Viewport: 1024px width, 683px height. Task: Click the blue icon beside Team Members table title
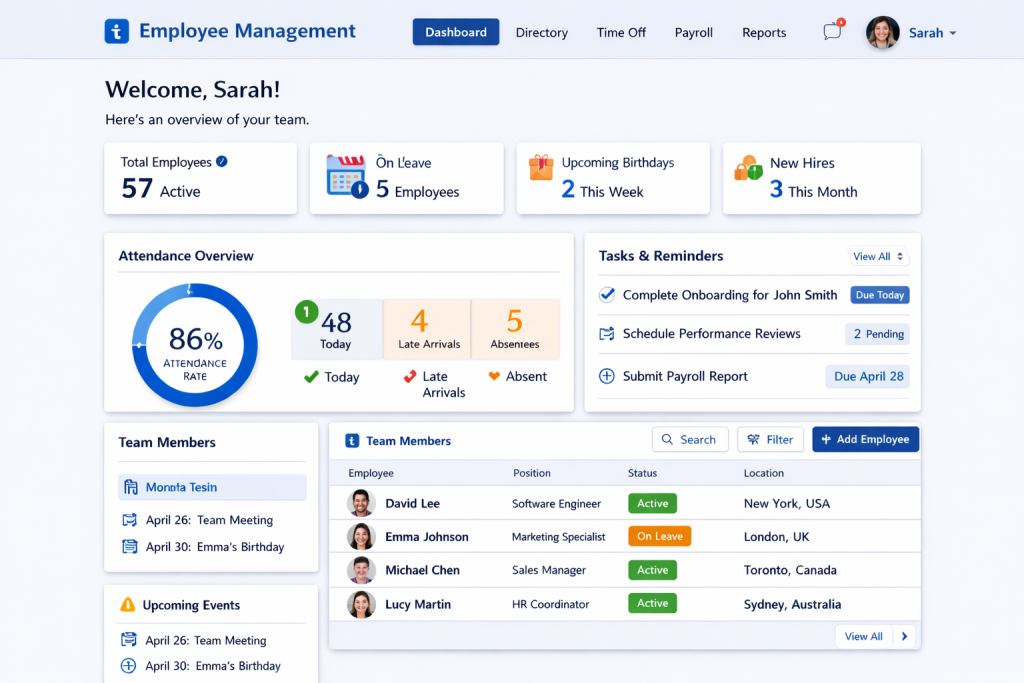(x=352, y=441)
